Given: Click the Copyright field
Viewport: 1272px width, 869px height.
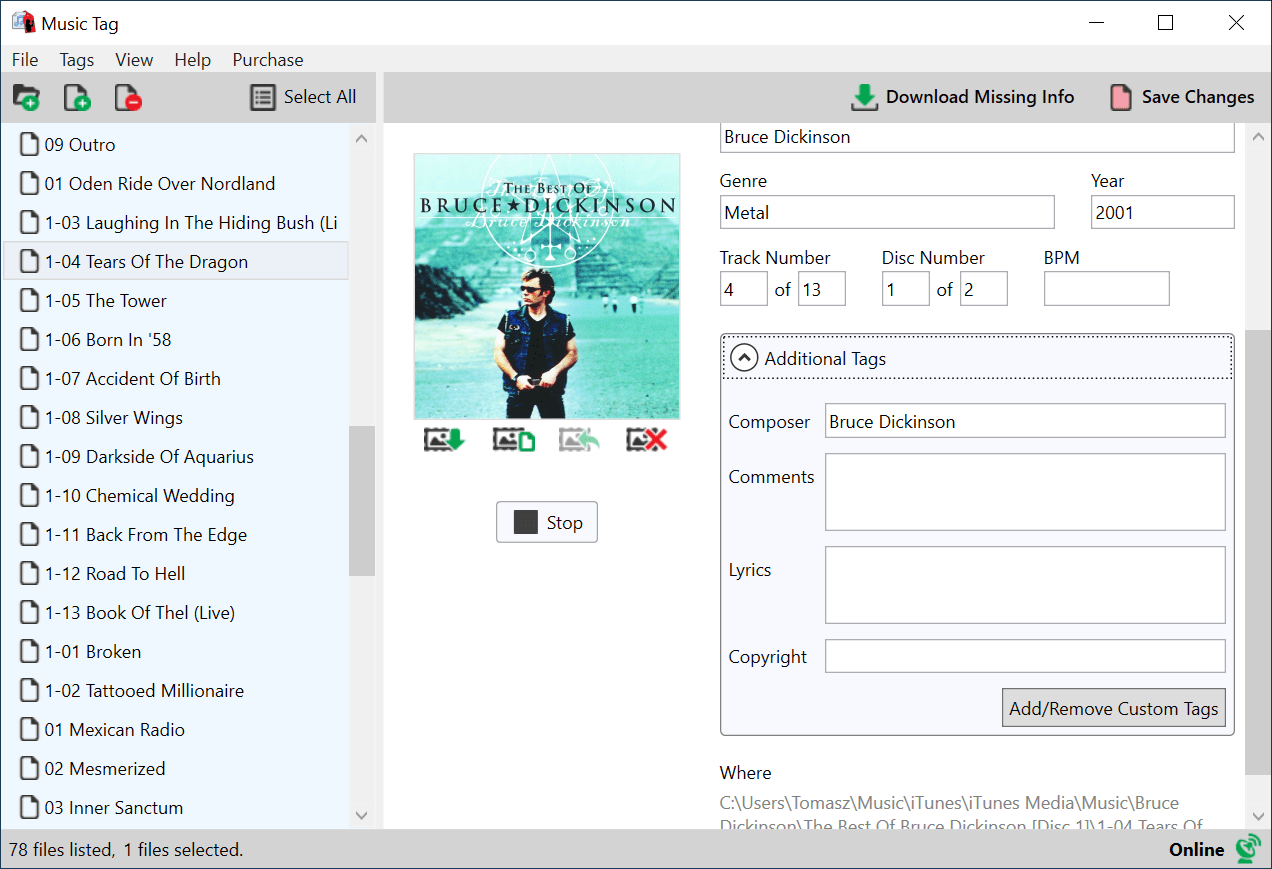Looking at the screenshot, I should pyautogui.click(x=1025, y=656).
